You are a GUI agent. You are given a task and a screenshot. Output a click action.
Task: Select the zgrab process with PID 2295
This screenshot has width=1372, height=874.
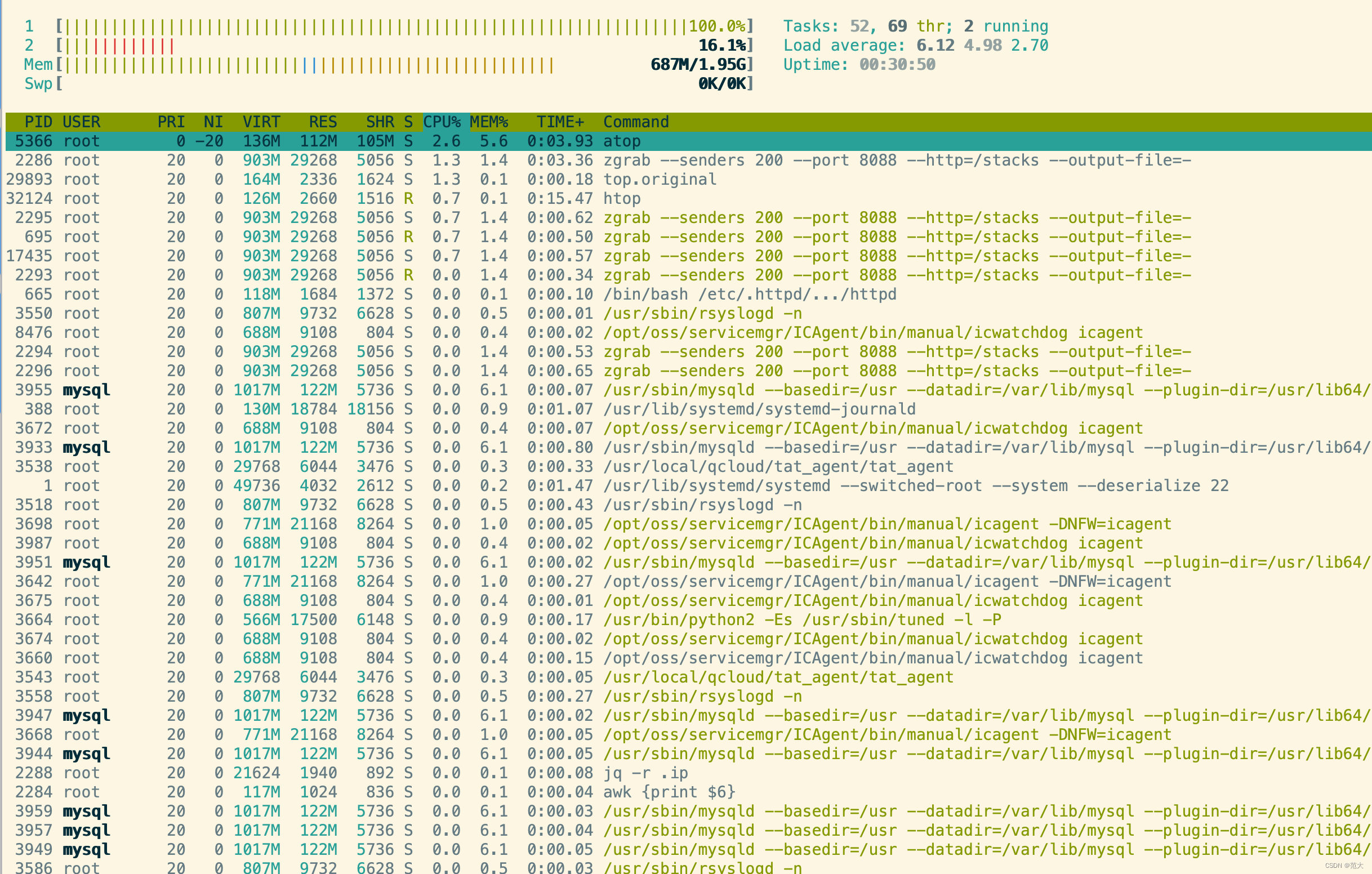click(x=688, y=217)
